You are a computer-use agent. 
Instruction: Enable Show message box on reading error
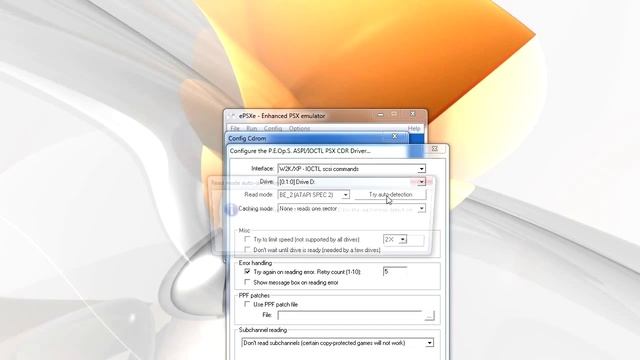coord(247,282)
